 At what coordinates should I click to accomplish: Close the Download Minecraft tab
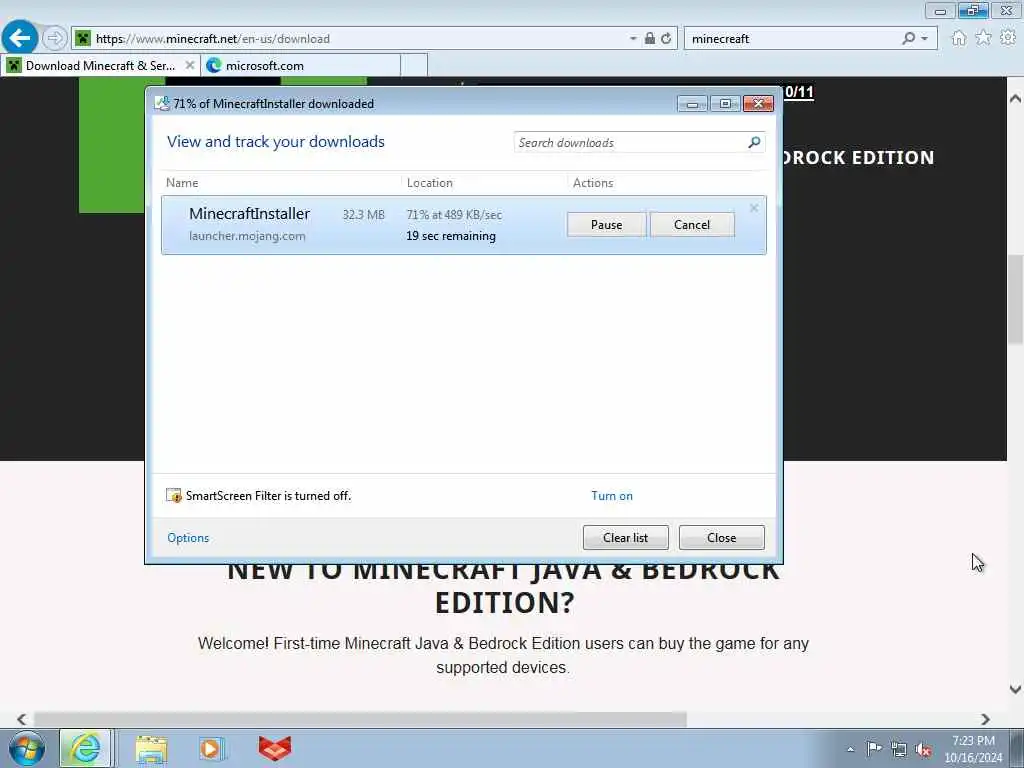tap(189, 65)
